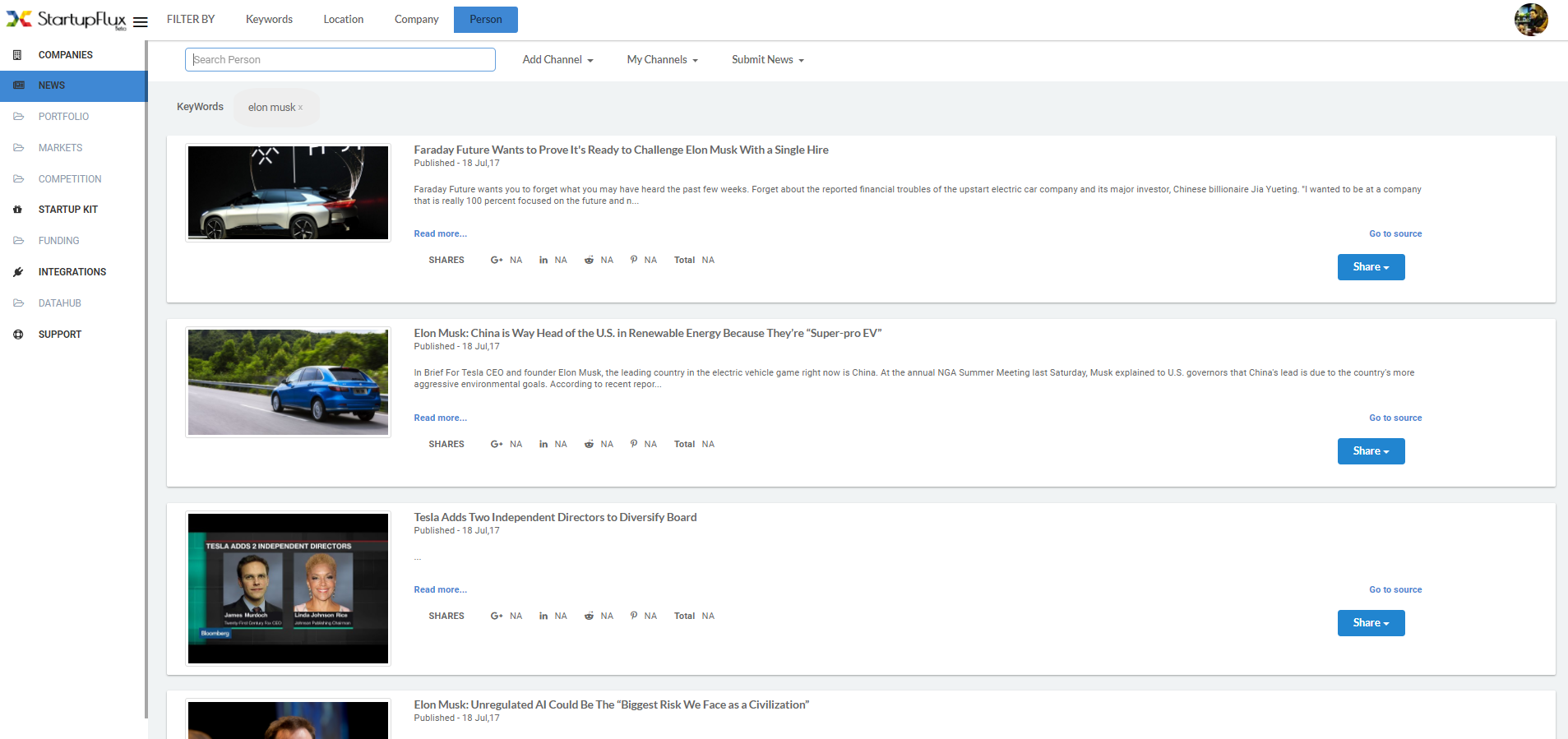Click Read more on Tesla directors article
Image resolution: width=1568 pixels, height=739 pixels.
click(x=440, y=590)
